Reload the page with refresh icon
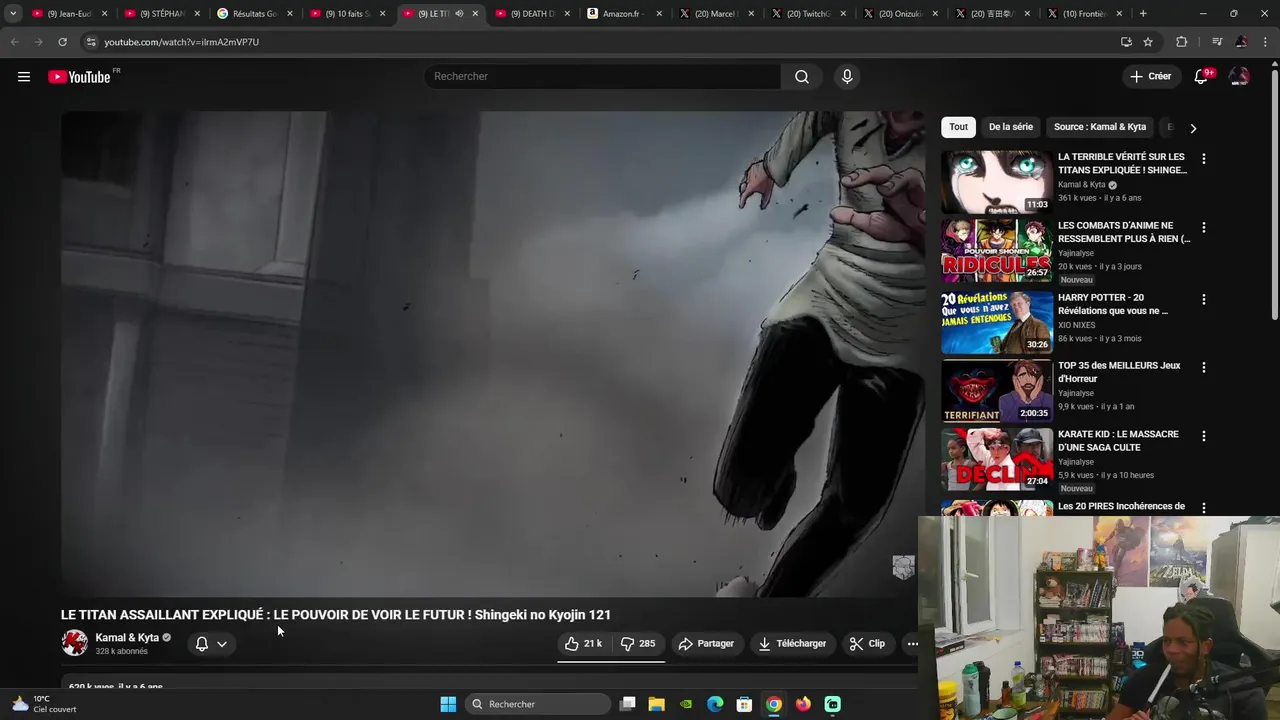This screenshot has width=1280, height=720. [62, 42]
